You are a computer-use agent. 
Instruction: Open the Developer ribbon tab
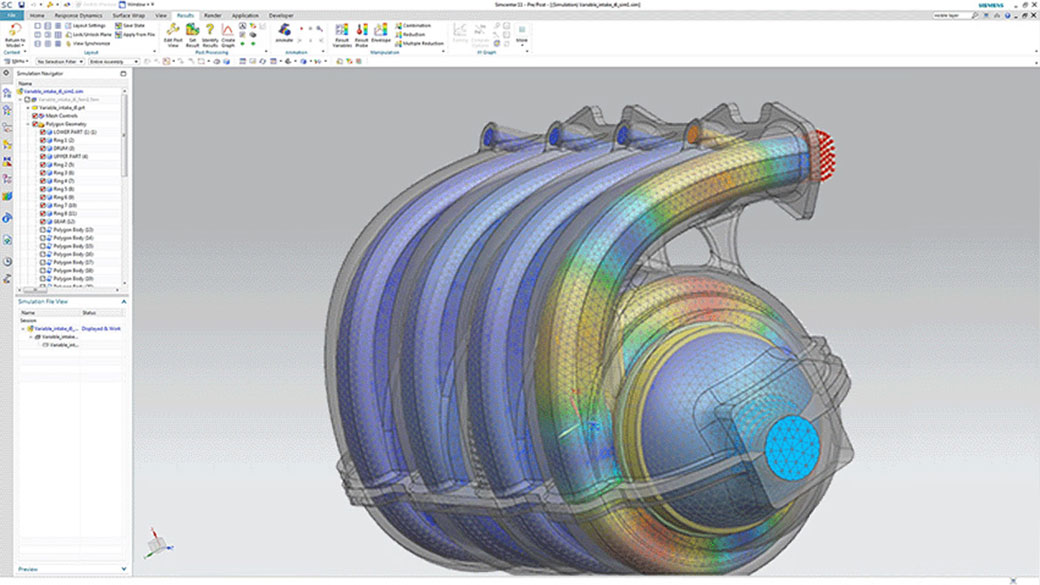281,15
